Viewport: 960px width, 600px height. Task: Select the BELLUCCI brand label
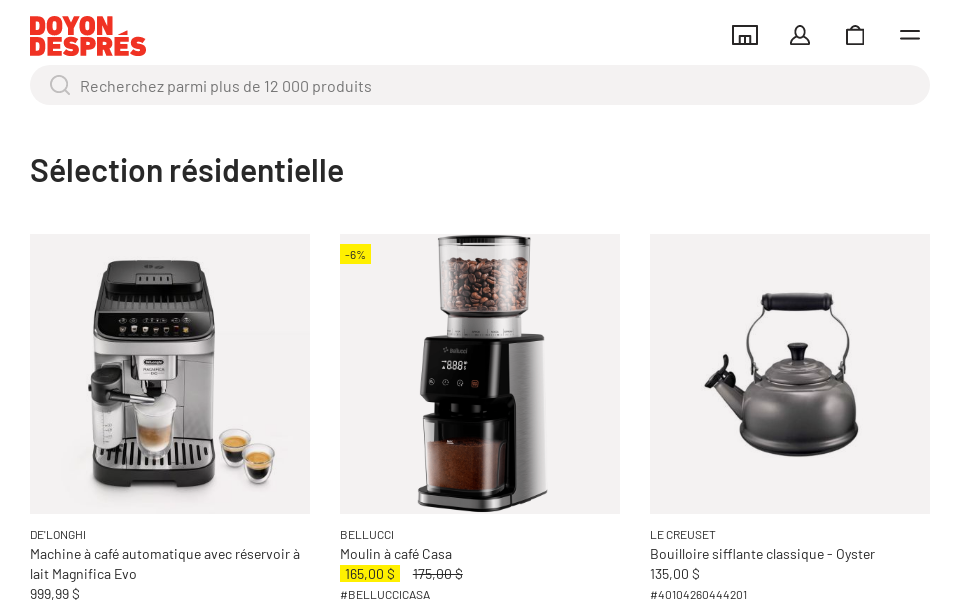367,535
